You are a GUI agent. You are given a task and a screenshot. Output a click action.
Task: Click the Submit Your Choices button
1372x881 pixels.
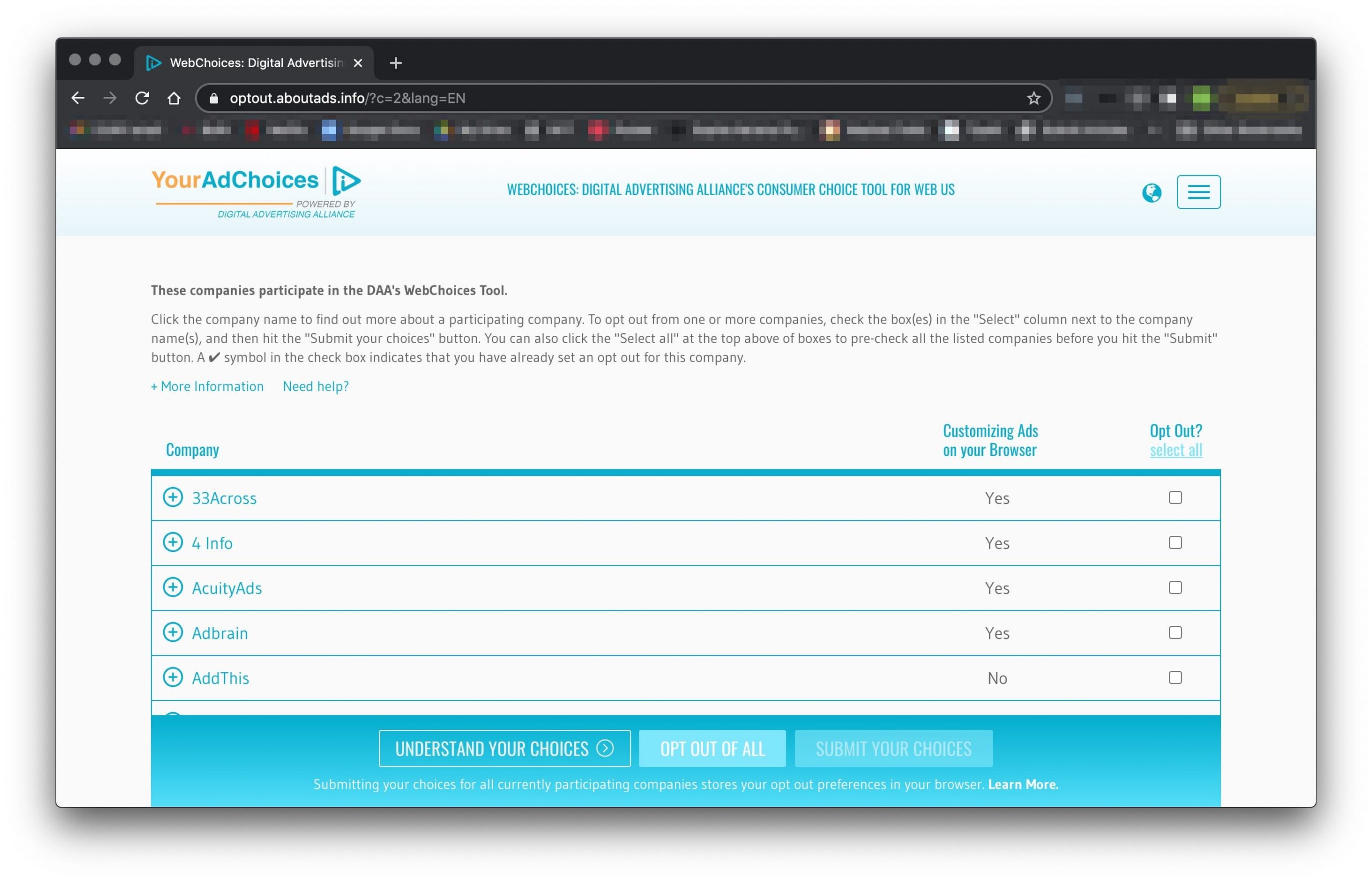(893, 748)
